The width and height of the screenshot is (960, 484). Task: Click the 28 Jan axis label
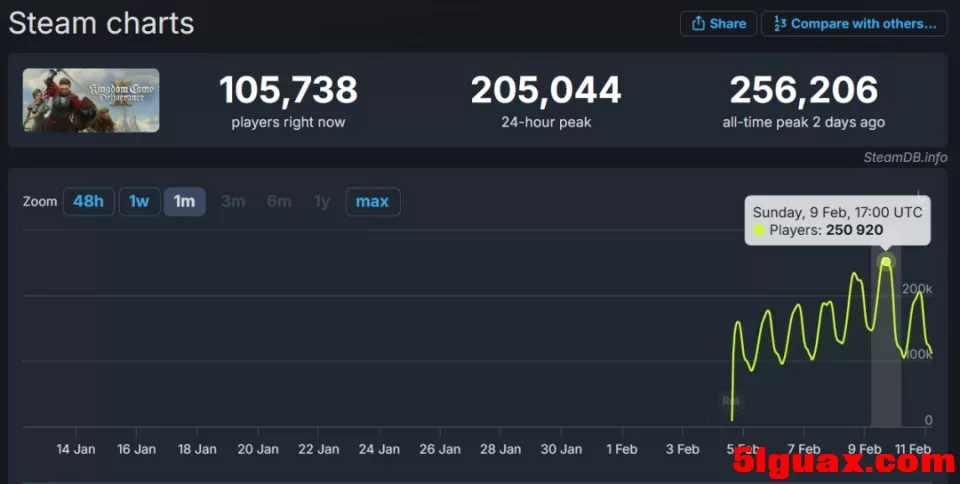pos(500,449)
